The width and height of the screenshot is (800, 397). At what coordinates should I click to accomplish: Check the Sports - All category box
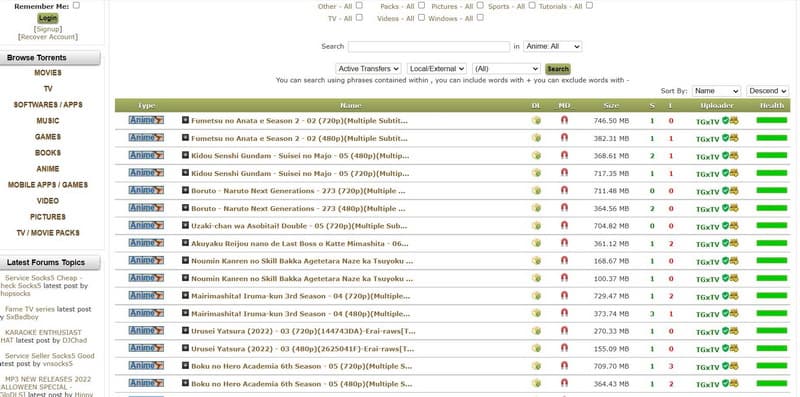pos(532,5)
